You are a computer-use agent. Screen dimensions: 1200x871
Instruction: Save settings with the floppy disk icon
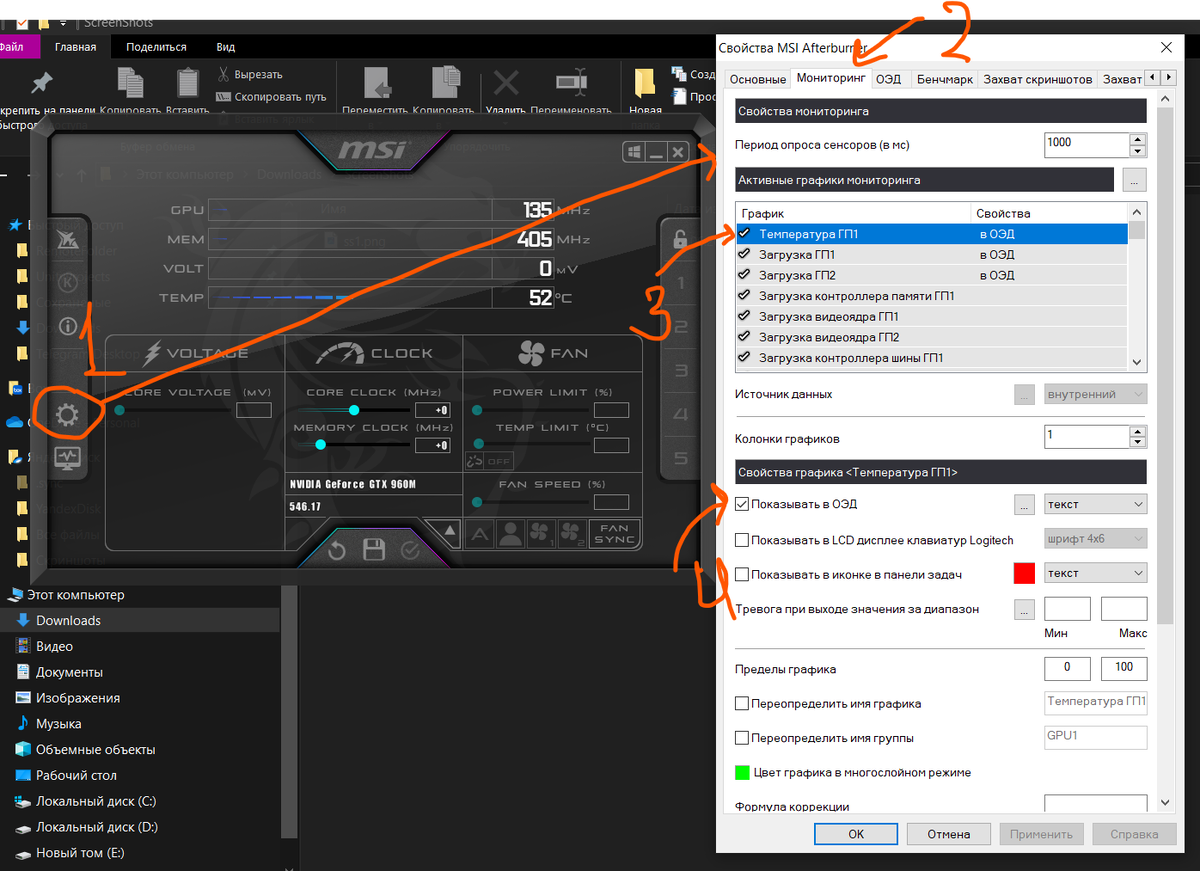[374, 549]
